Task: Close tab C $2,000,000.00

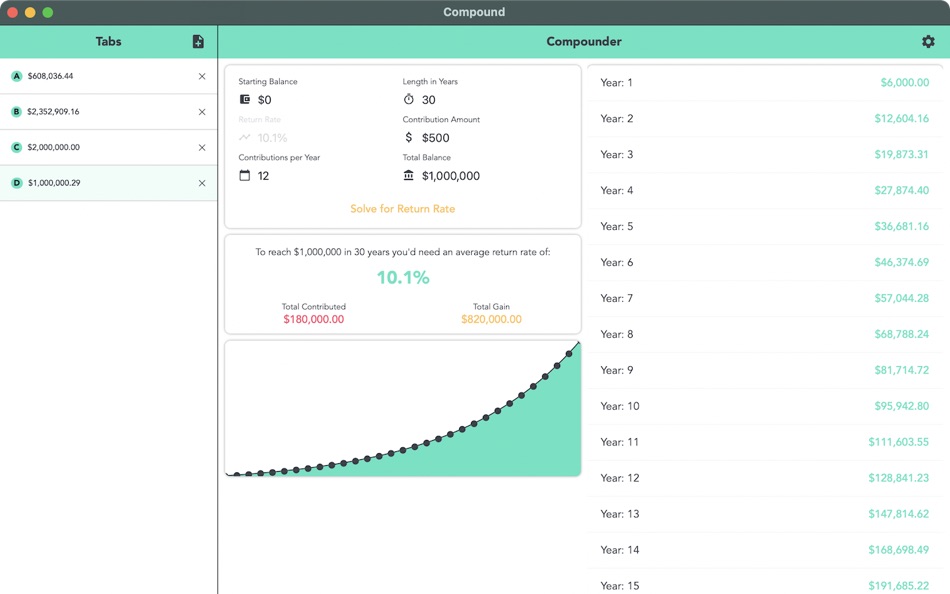Action: 202,147
